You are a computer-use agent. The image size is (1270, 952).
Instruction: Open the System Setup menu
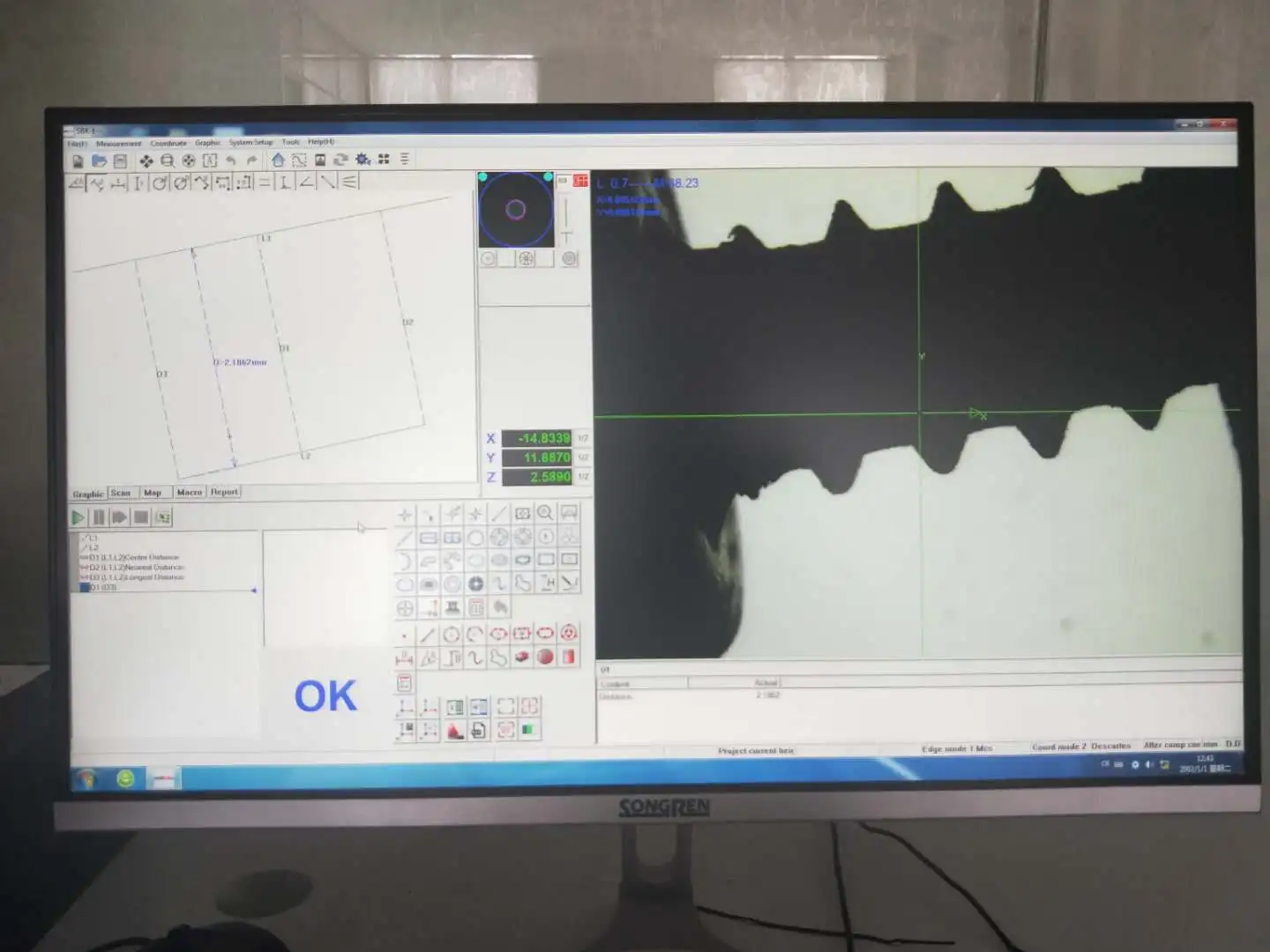[250, 142]
